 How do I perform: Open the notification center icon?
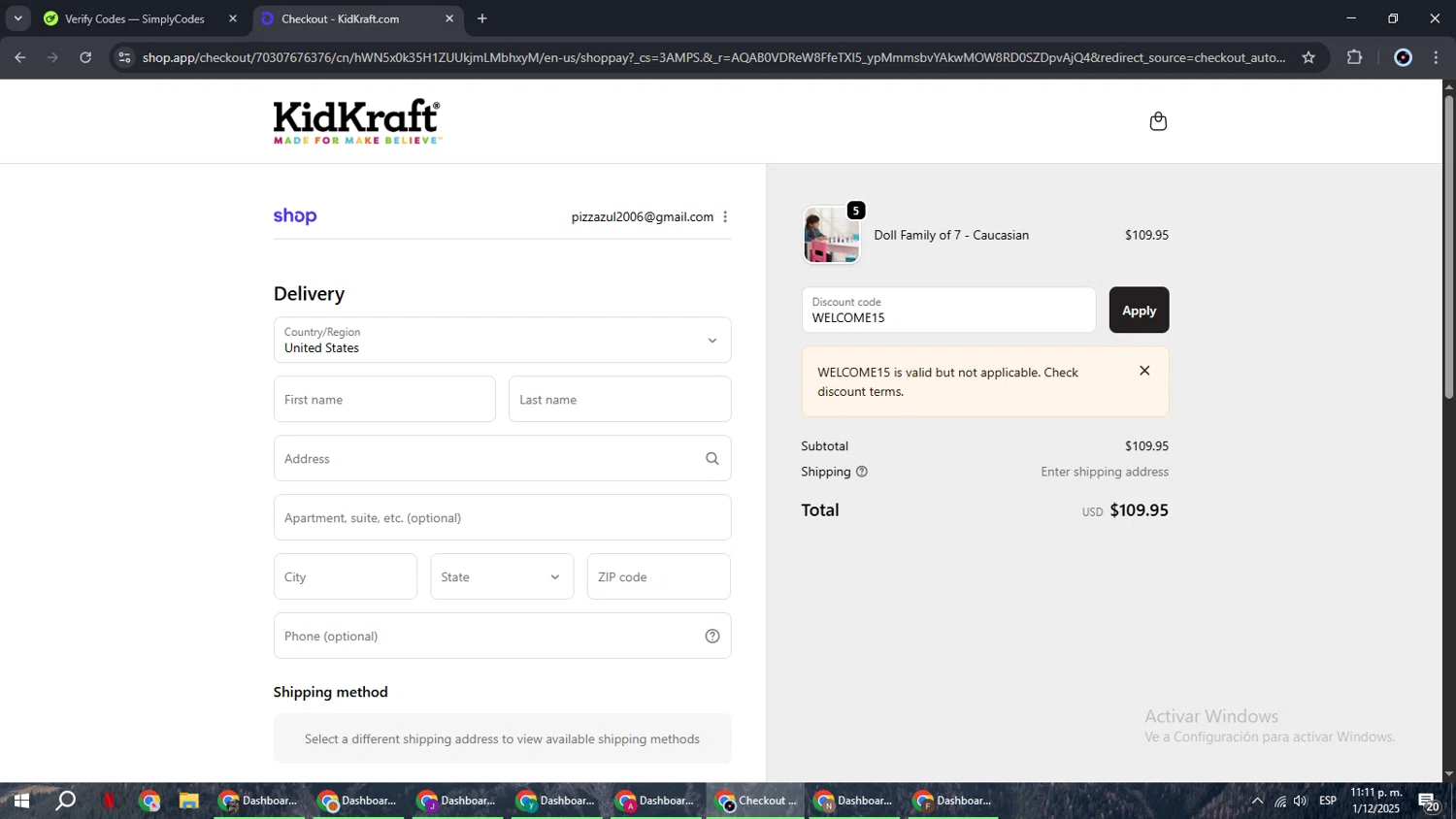(x=1429, y=802)
